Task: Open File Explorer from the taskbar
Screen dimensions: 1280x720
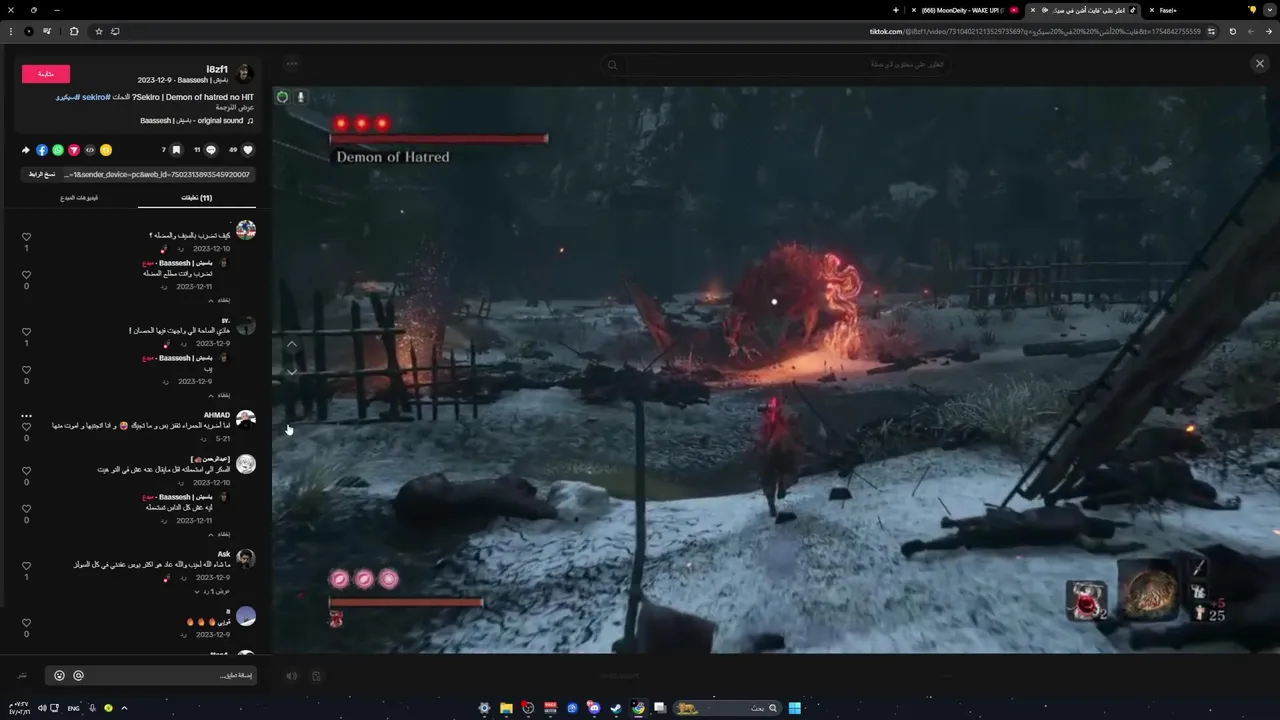Action: [x=506, y=708]
